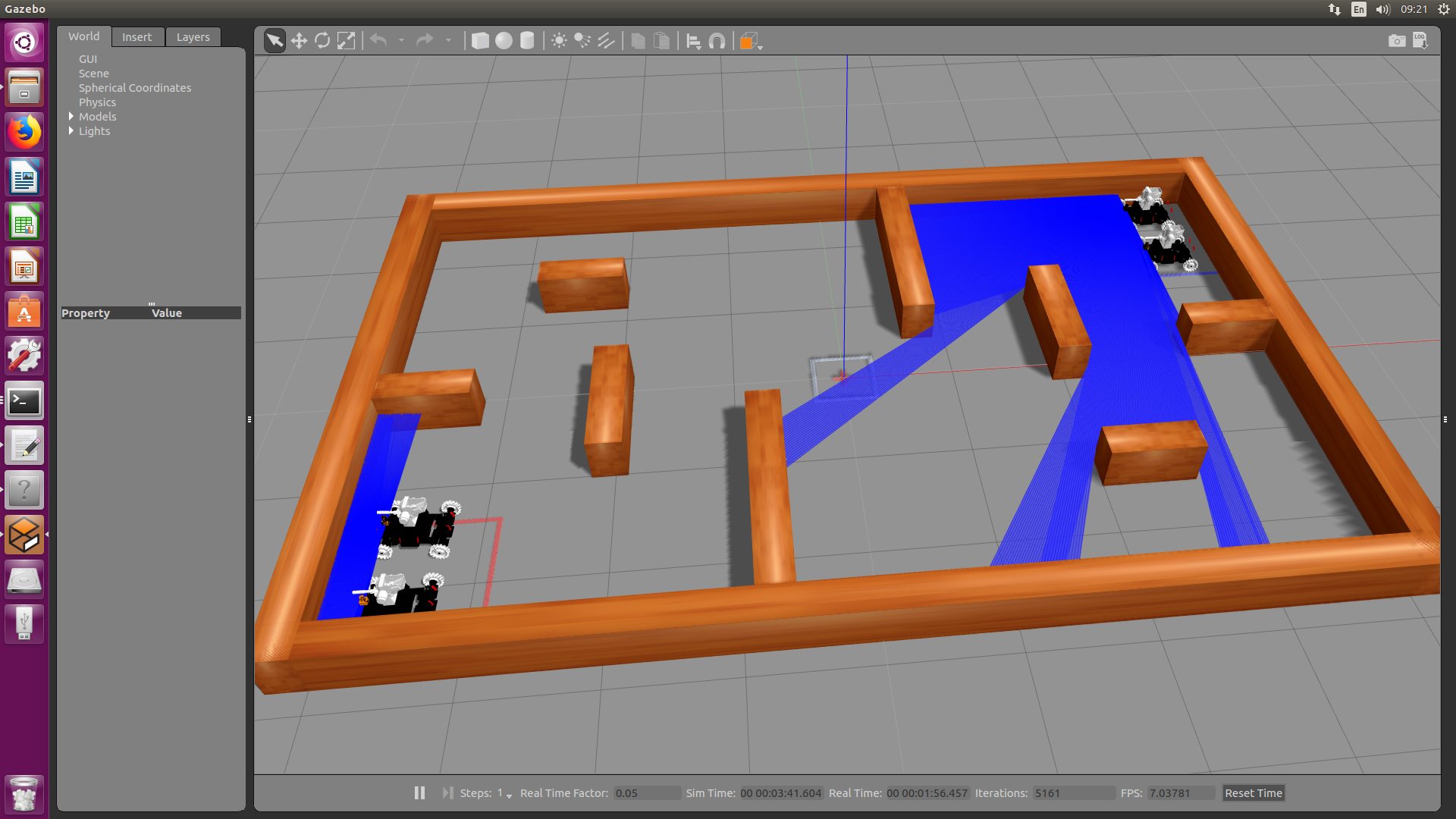Open the 09:21 clock menu
Image resolution: width=1456 pixels, height=819 pixels.
[1414, 9]
